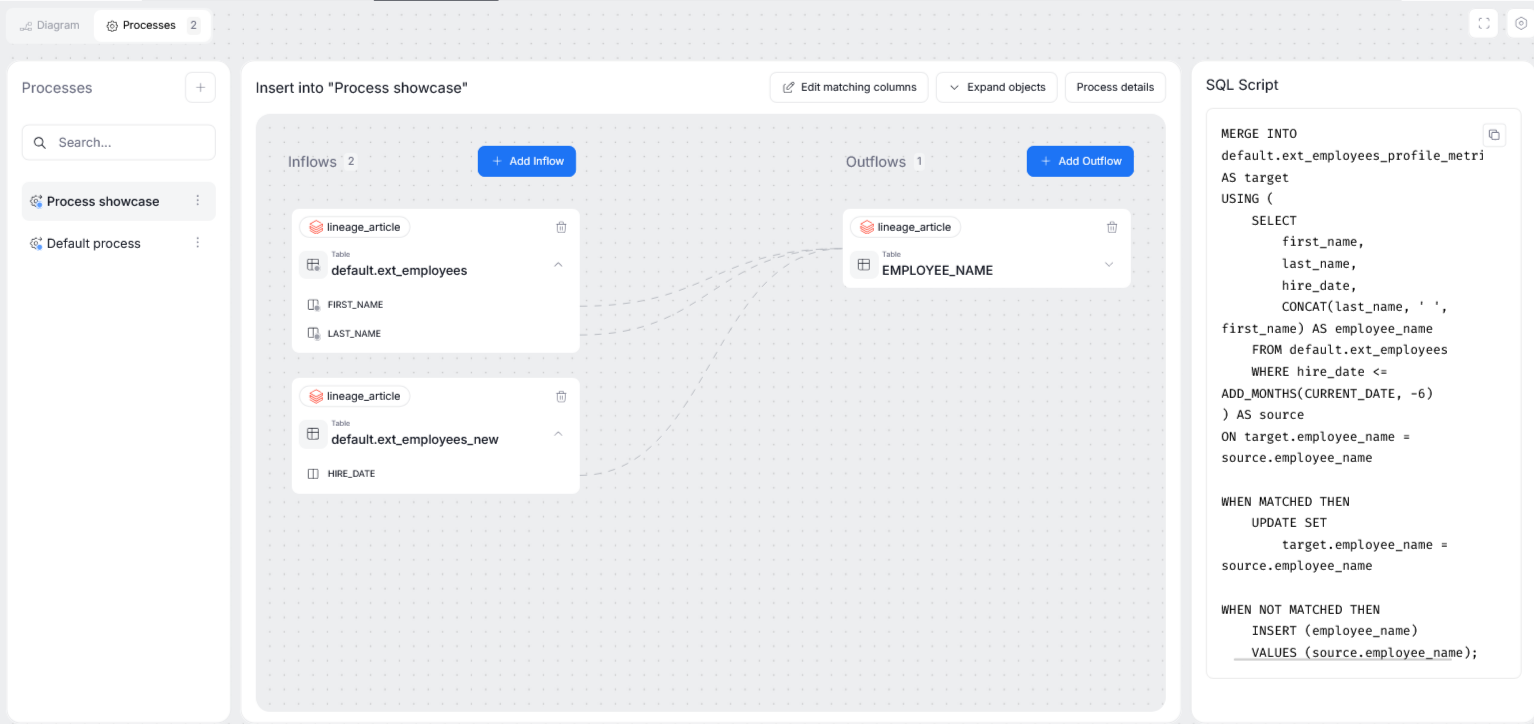Open more options for Process showcase
The width and height of the screenshot is (1534, 724).
[x=197, y=201]
